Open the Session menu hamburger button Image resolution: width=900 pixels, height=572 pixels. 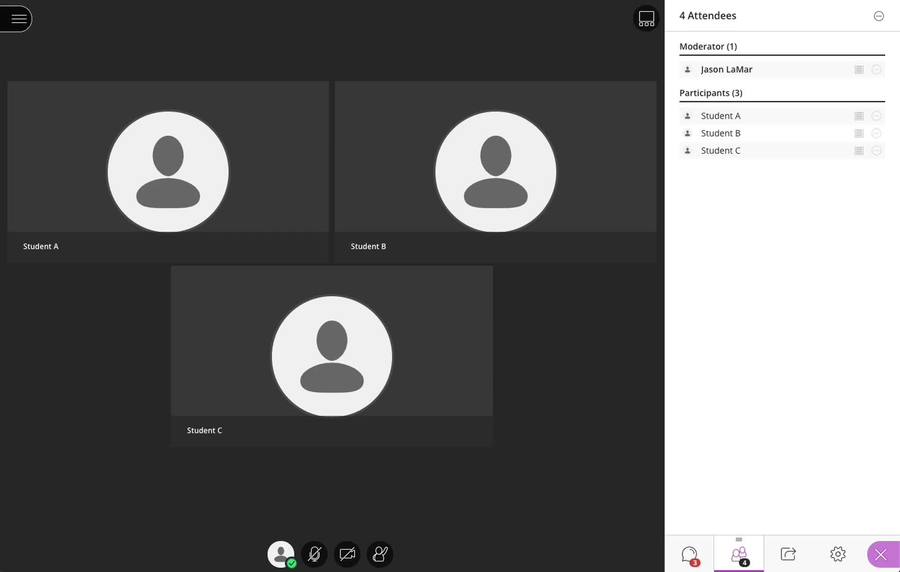coord(17,19)
